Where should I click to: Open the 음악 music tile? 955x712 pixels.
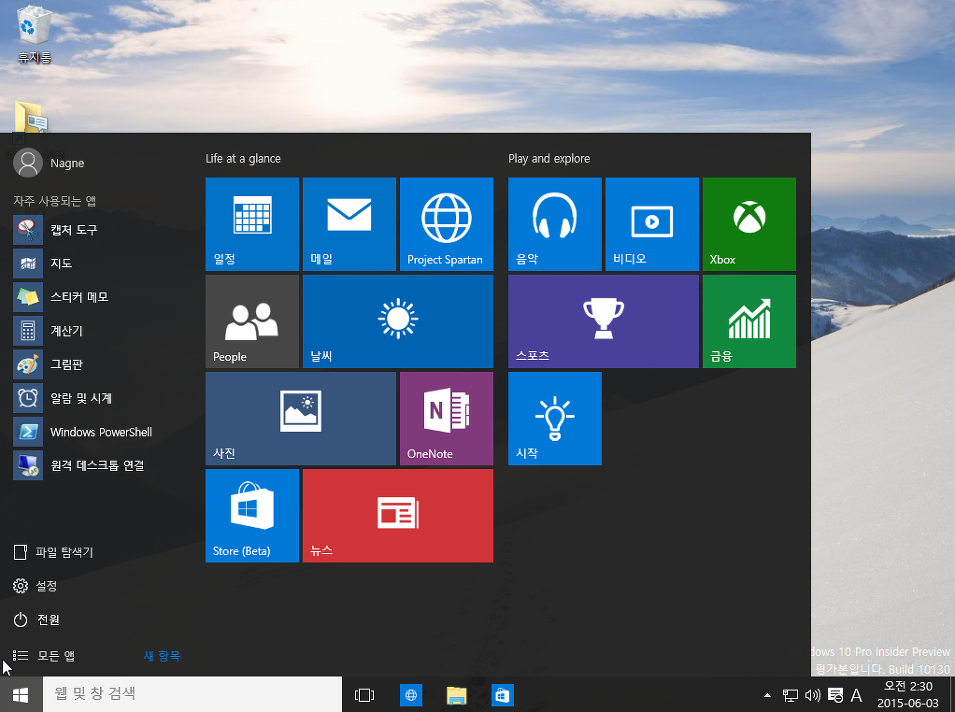pos(555,224)
